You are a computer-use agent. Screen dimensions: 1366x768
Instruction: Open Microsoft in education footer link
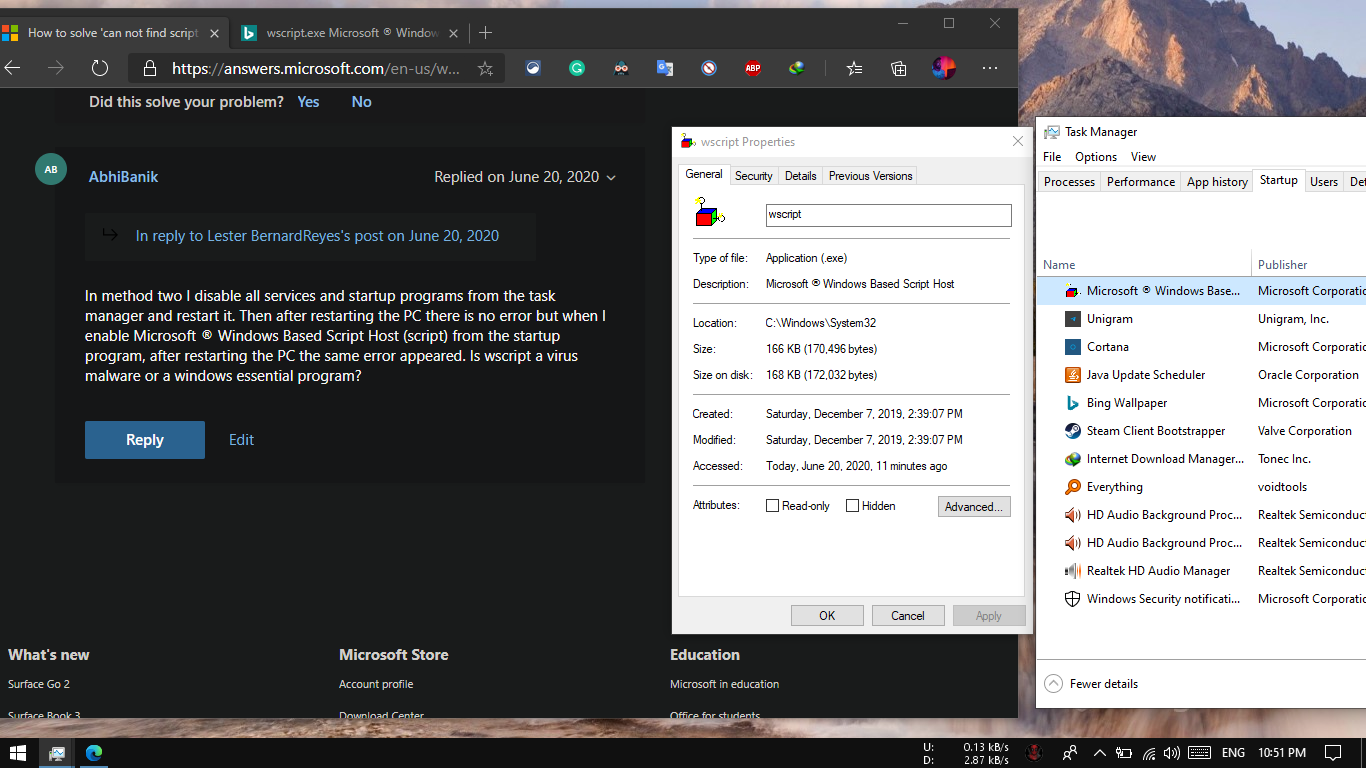click(x=724, y=684)
